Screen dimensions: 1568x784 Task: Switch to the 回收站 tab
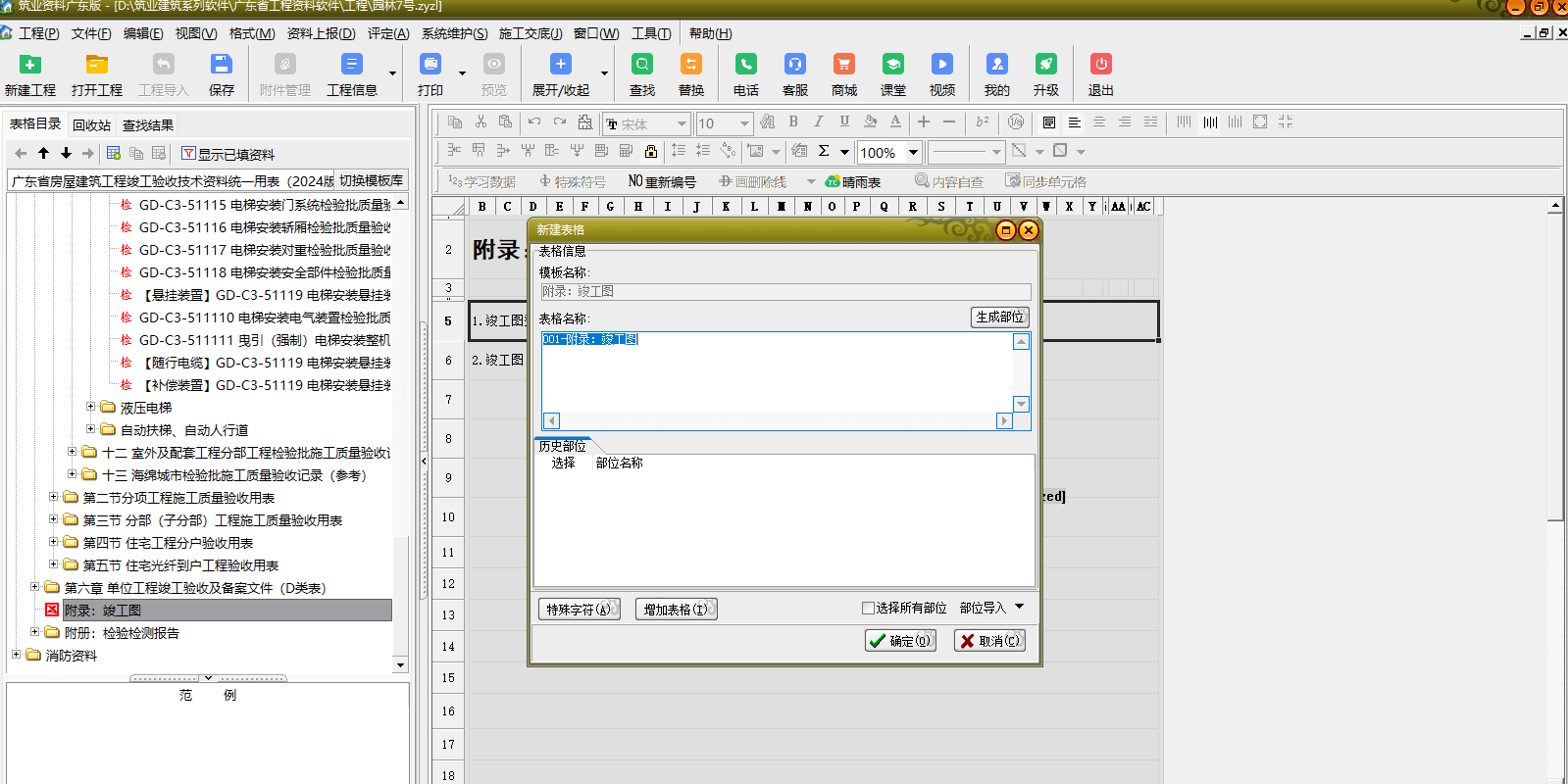(91, 125)
